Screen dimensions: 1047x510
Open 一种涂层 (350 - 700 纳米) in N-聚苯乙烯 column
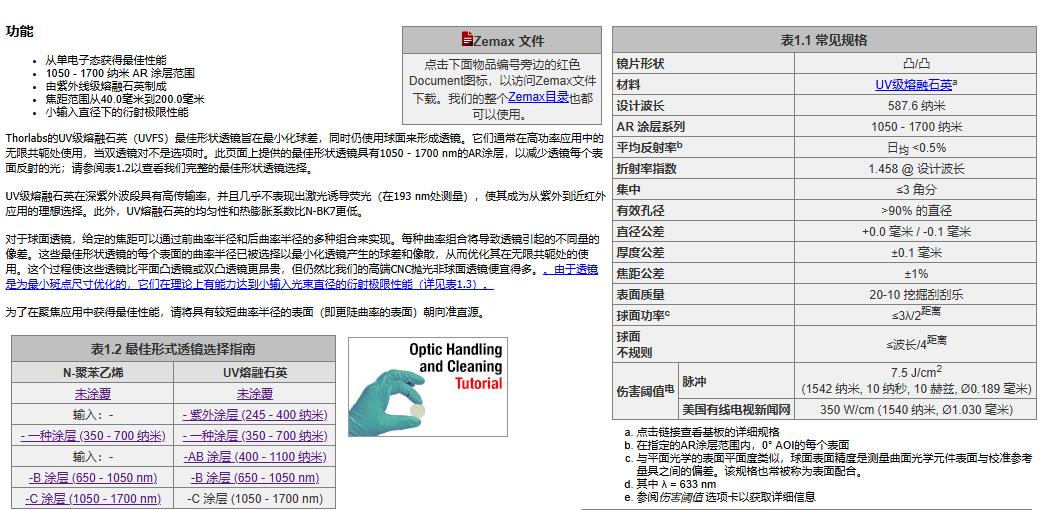coord(92,436)
